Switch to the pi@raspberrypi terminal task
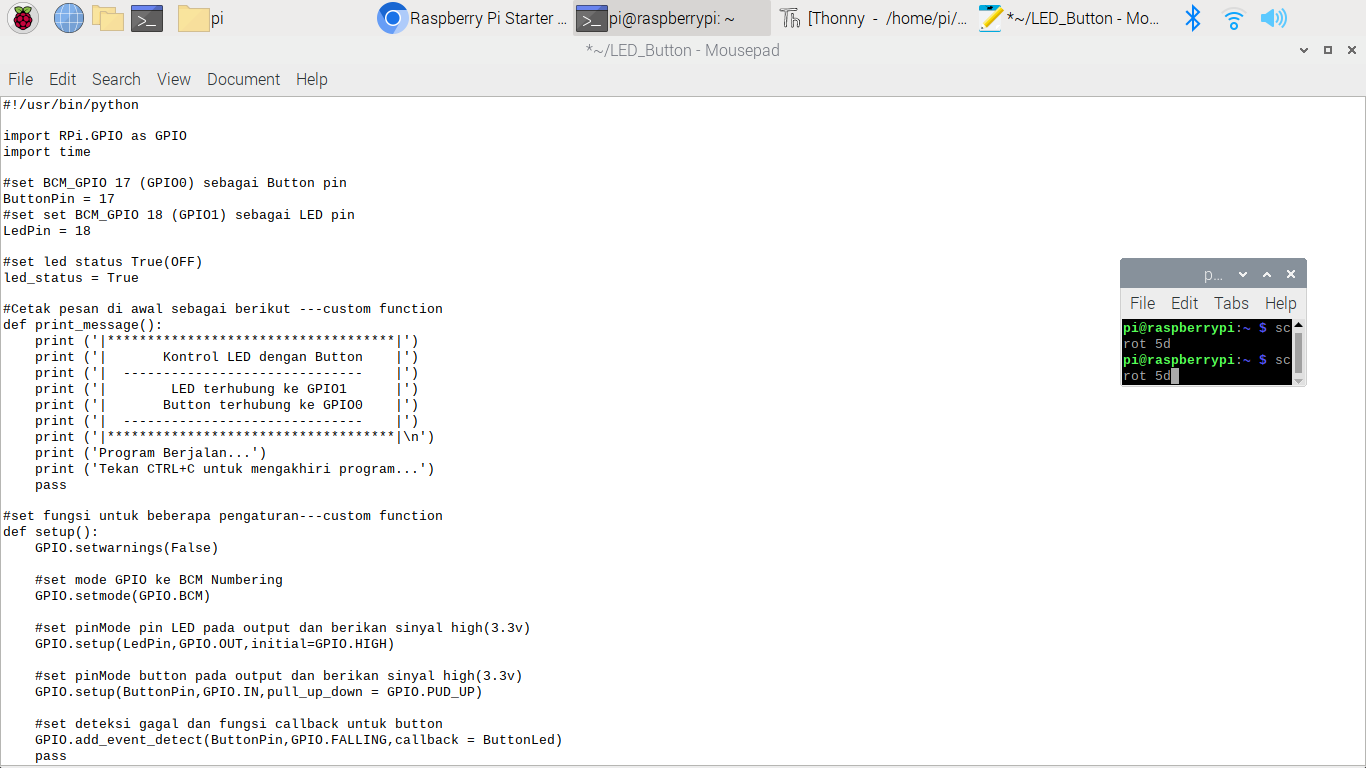 (x=672, y=18)
